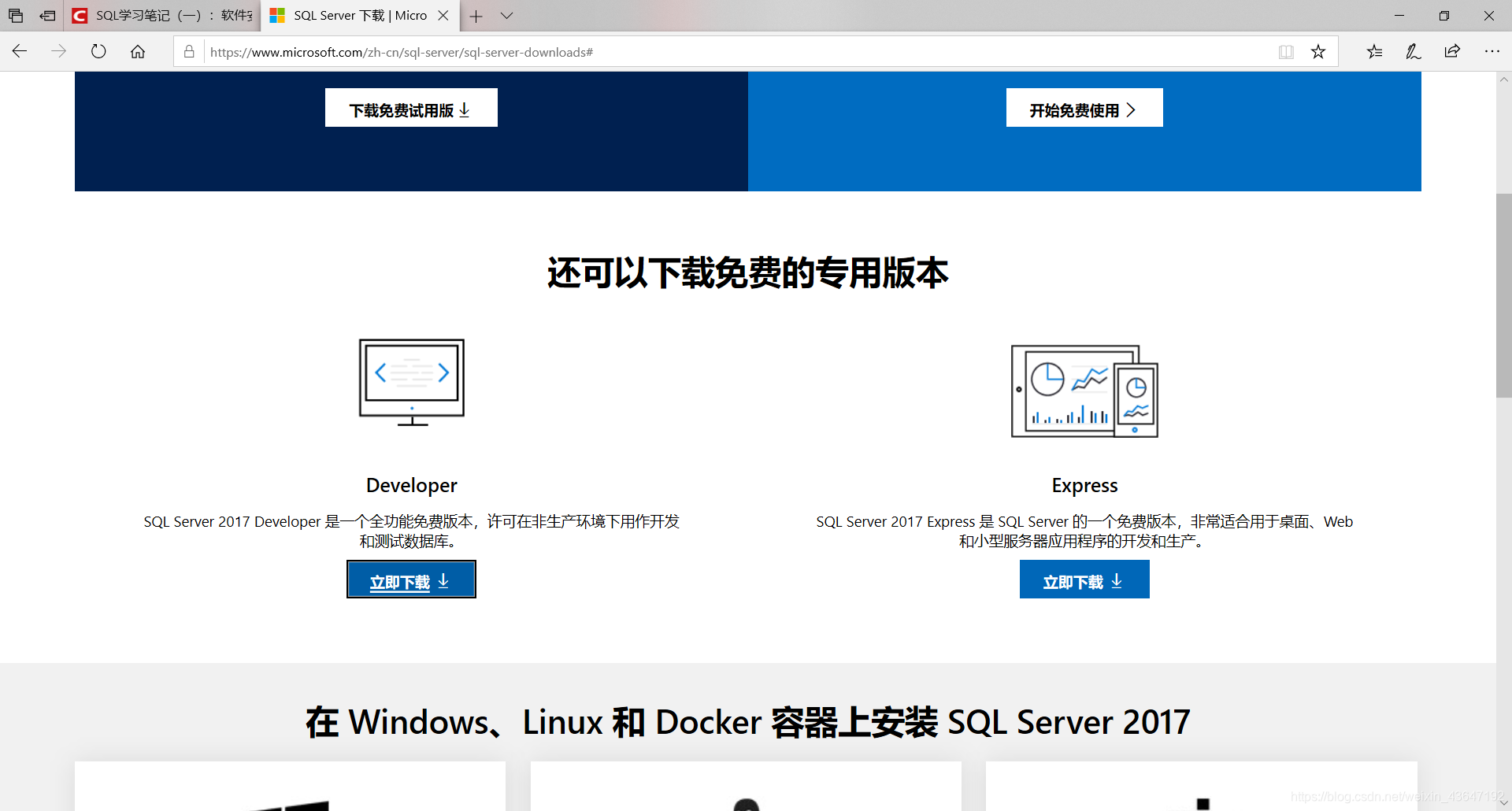
Task: Click the browser Back arrow
Action: (20, 52)
